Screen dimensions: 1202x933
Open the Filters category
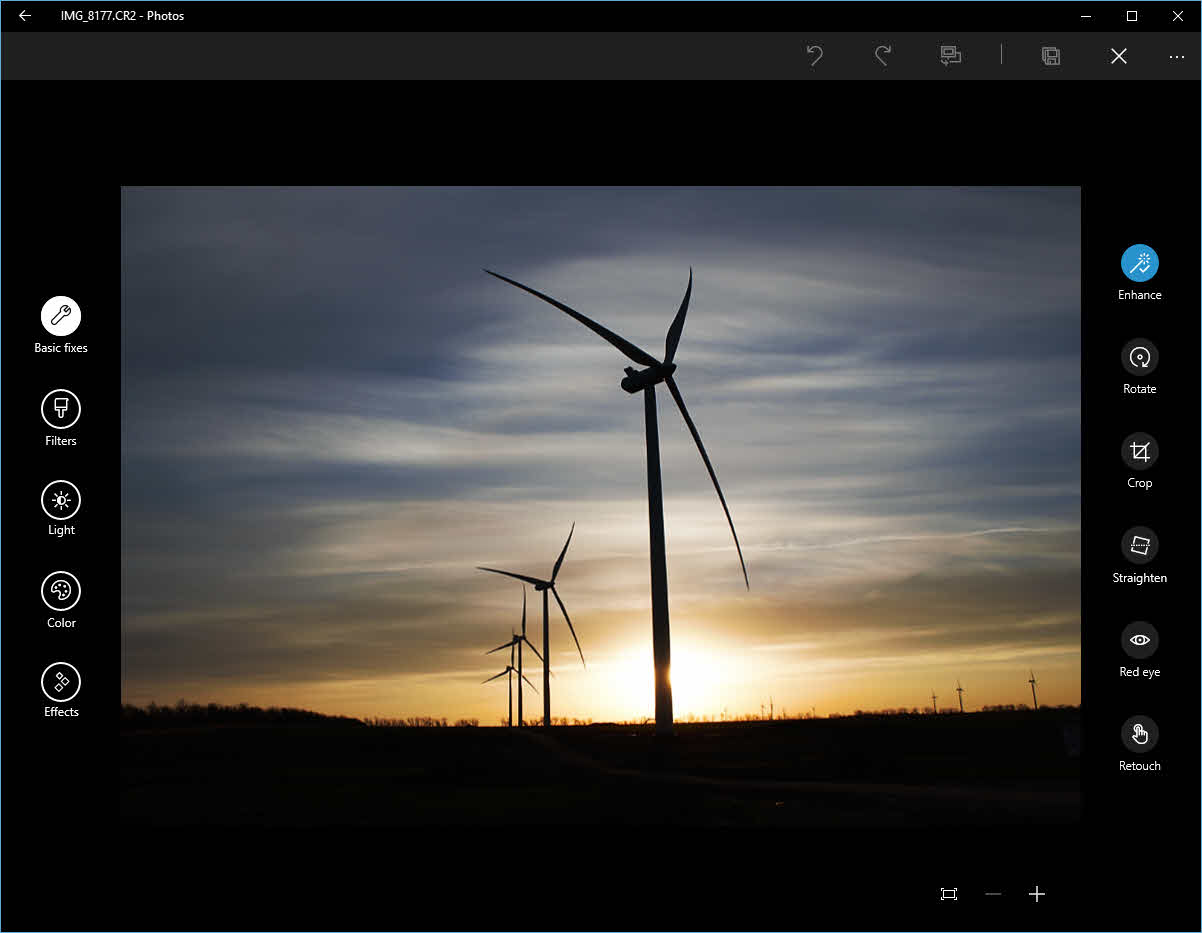point(61,409)
